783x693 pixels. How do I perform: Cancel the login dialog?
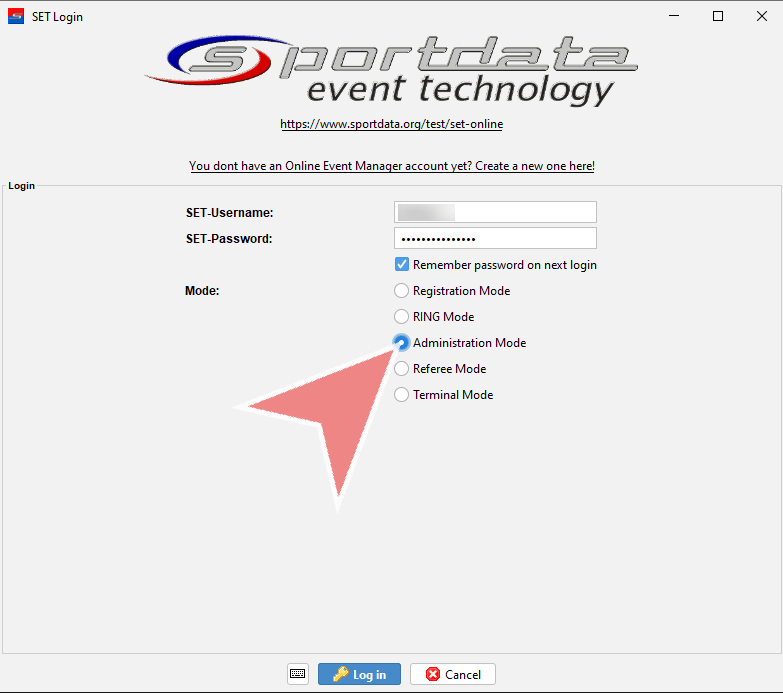click(452, 674)
